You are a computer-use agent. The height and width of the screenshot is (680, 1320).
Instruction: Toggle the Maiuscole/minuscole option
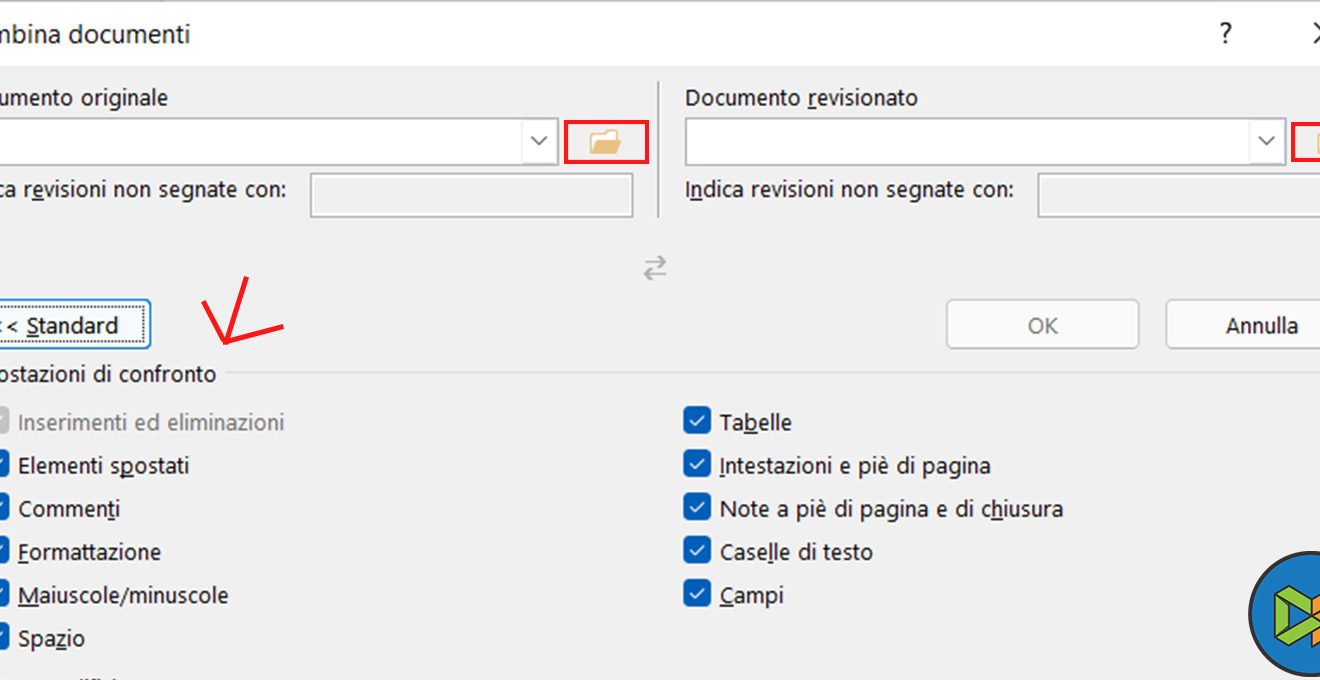pyautogui.click(x=4, y=594)
